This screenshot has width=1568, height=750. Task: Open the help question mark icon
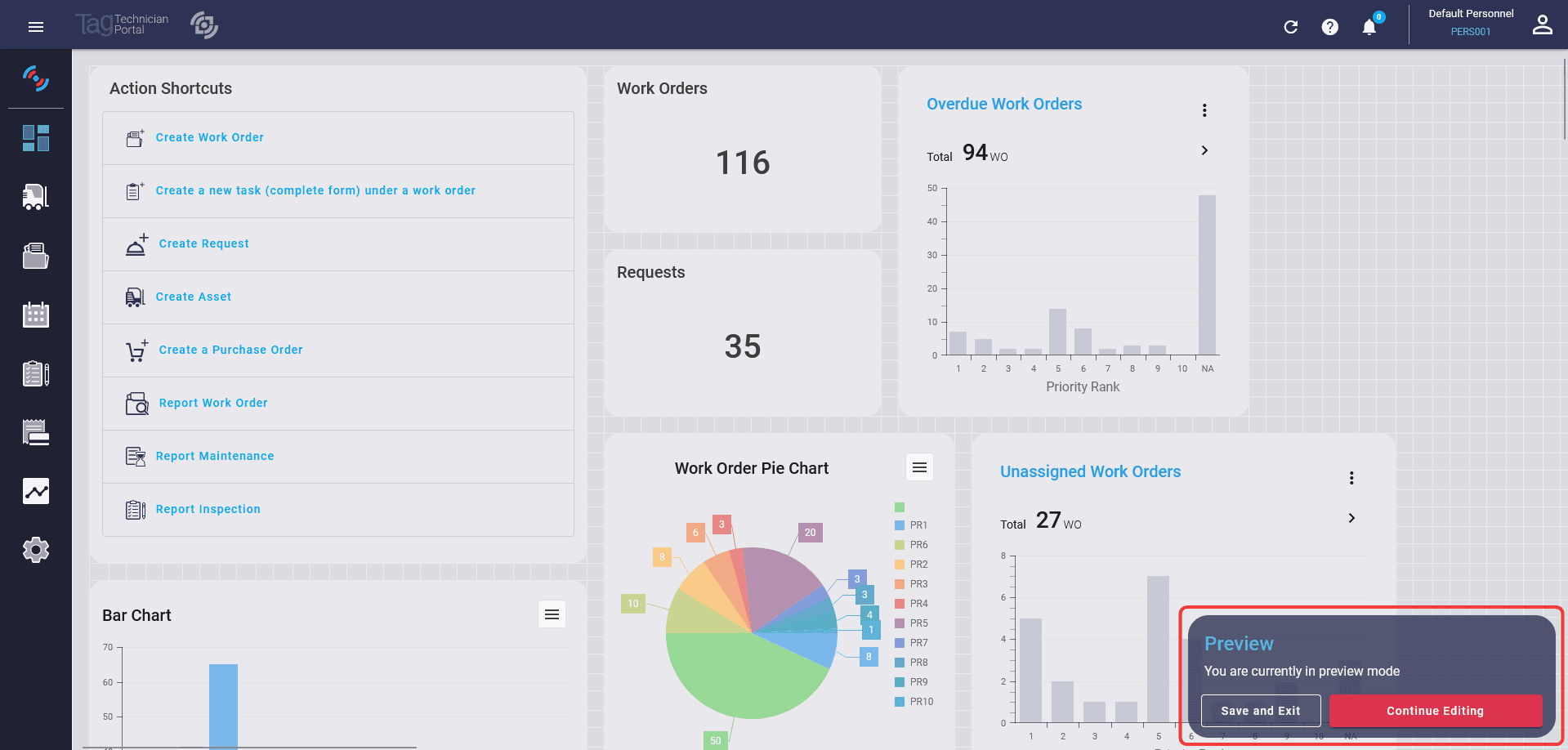point(1330,27)
